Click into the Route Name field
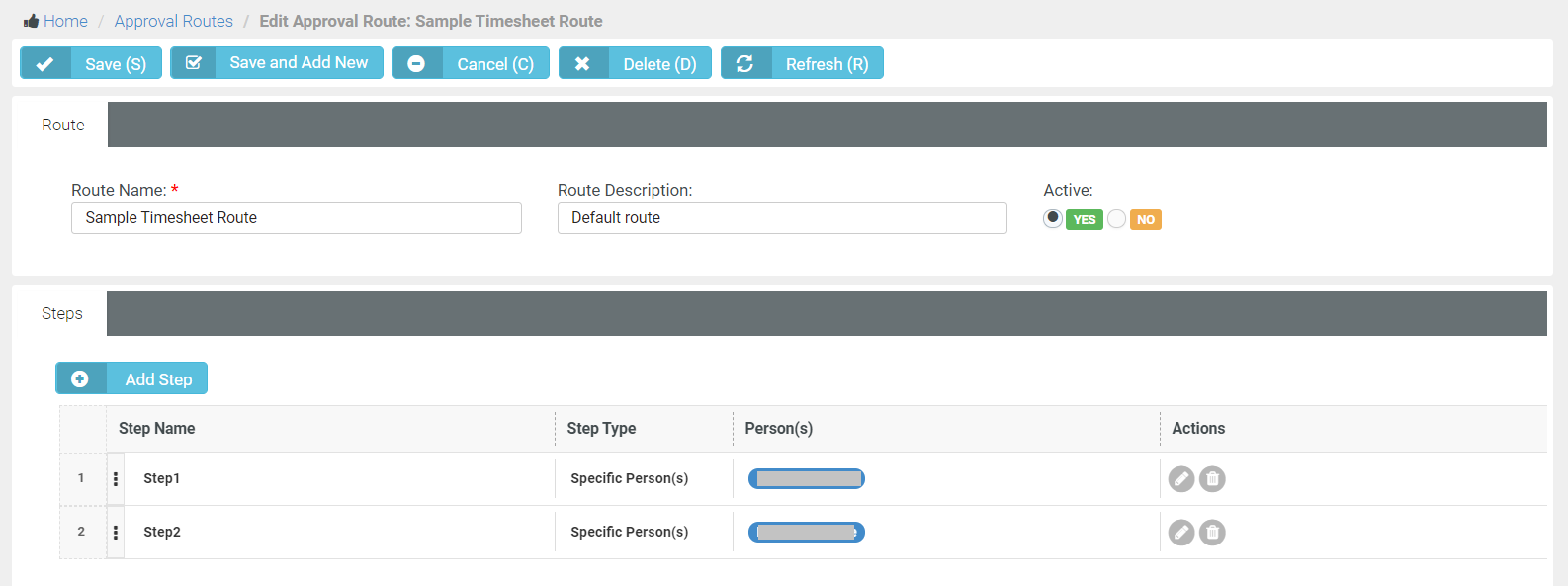This screenshot has width=1568, height=586. pos(296,218)
